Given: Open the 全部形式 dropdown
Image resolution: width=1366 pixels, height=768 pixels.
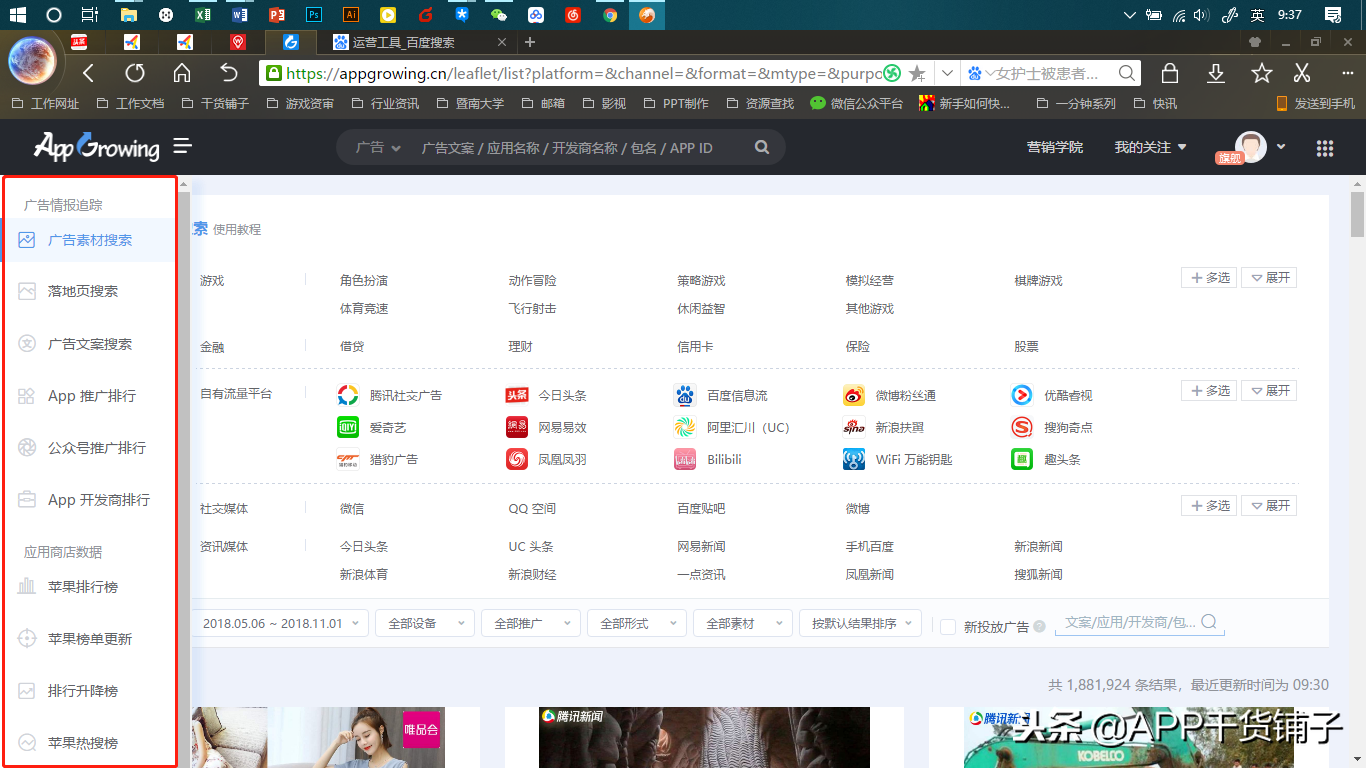Looking at the screenshot, I should 637,623.
